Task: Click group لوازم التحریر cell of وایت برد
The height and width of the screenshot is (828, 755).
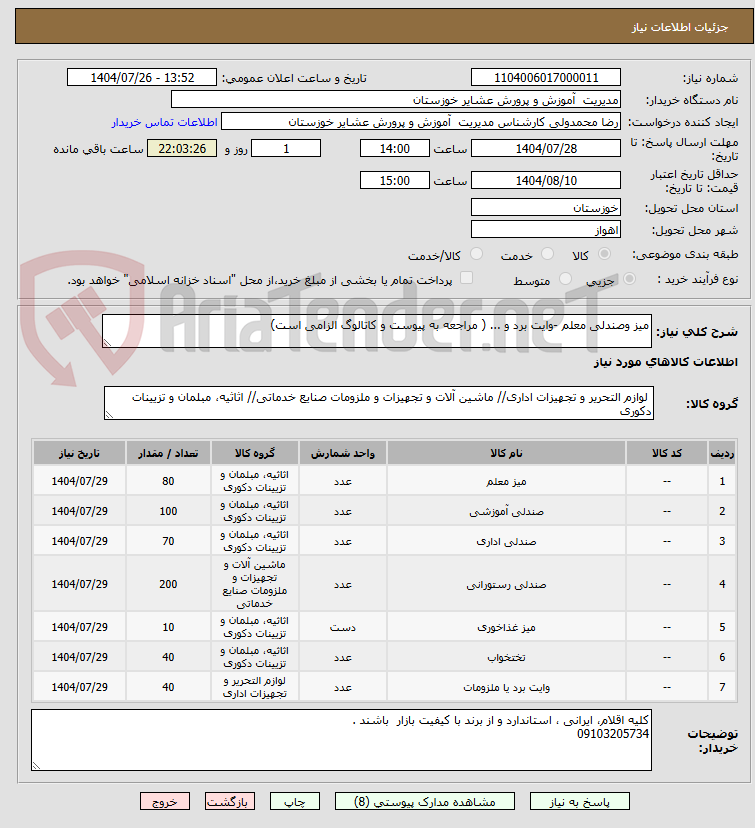Action: click(x=254, y=687)
